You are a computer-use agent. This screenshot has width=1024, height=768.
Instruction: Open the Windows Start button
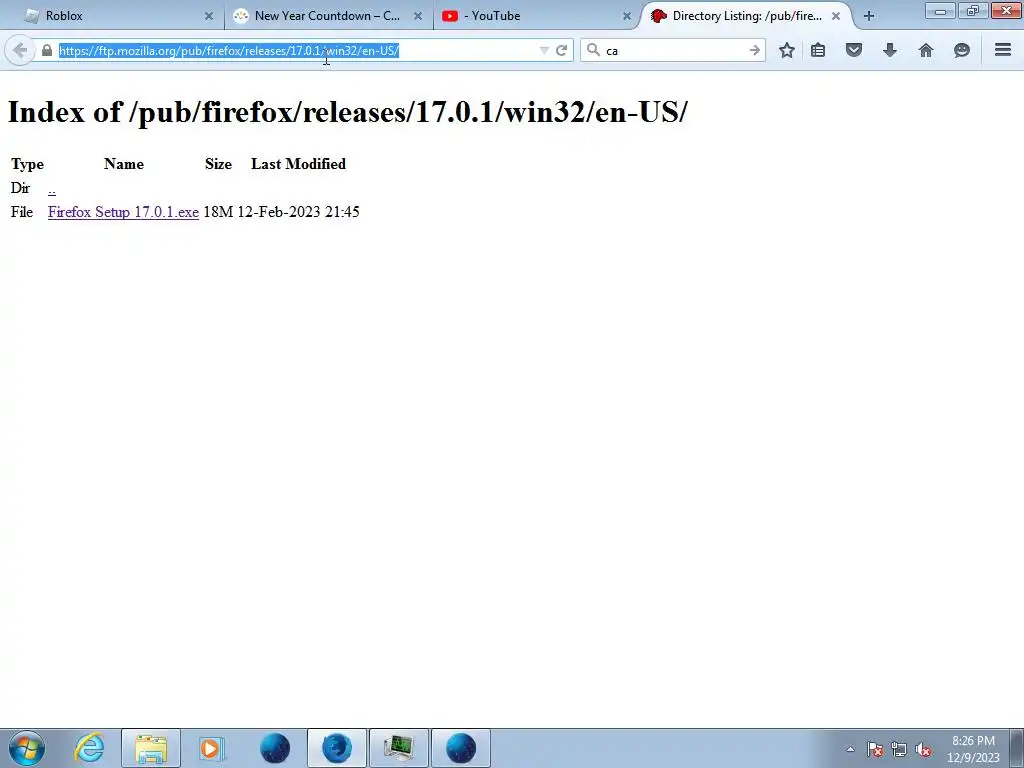pyautogui.click(x=27, y=748)
